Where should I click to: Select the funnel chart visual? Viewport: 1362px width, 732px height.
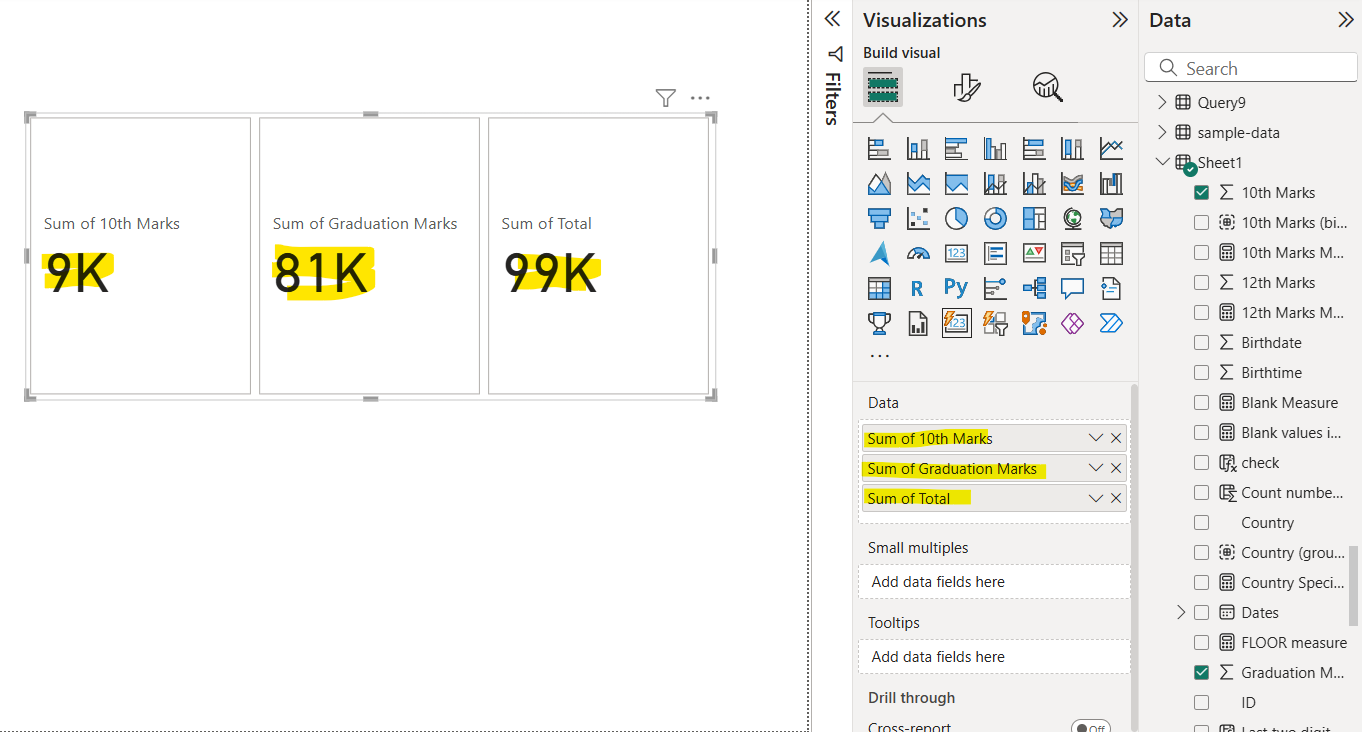[x=879, y=218]
